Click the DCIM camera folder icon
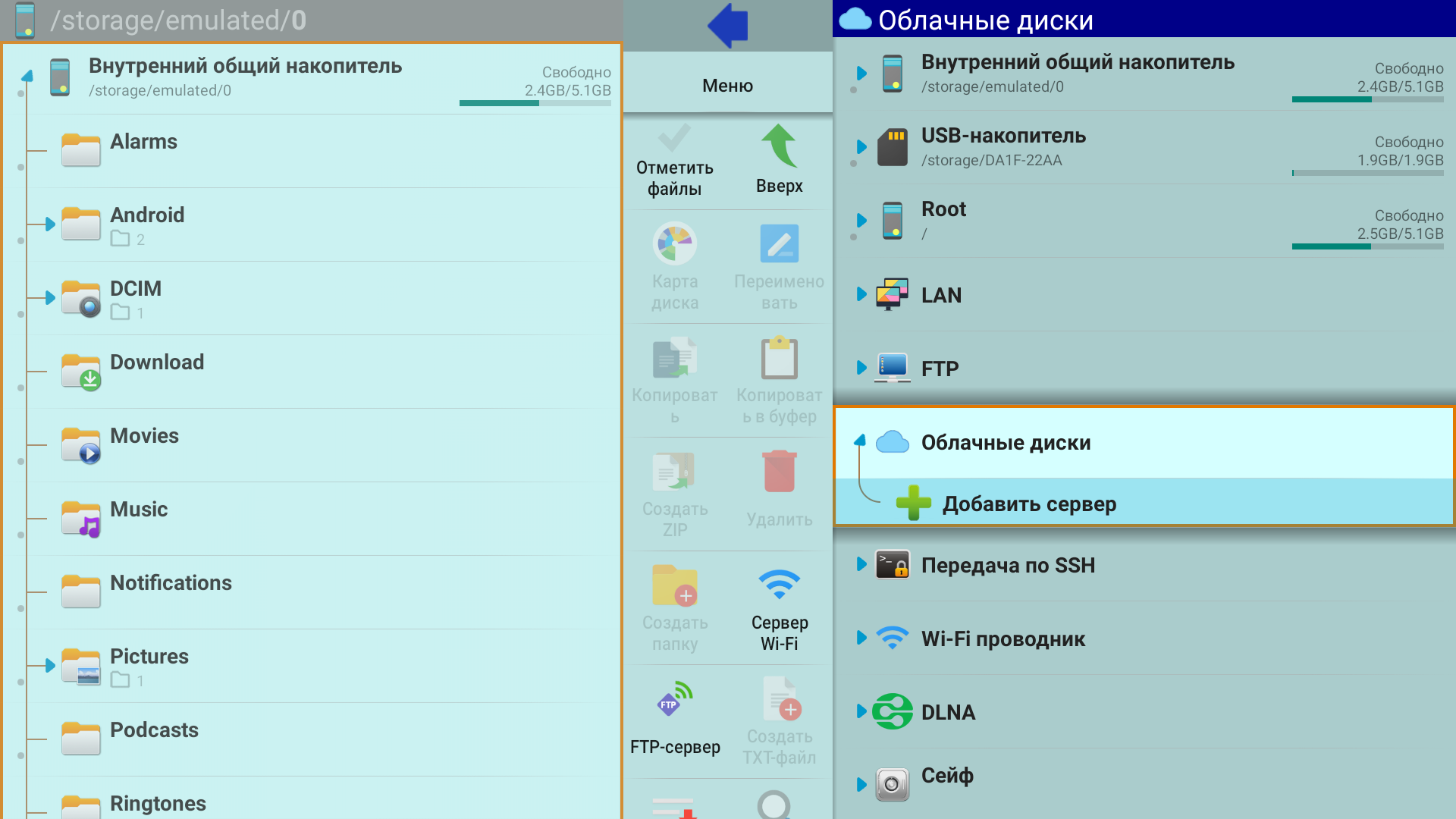This screenshot has height=819, width=1456. click(x=81, y=298)
